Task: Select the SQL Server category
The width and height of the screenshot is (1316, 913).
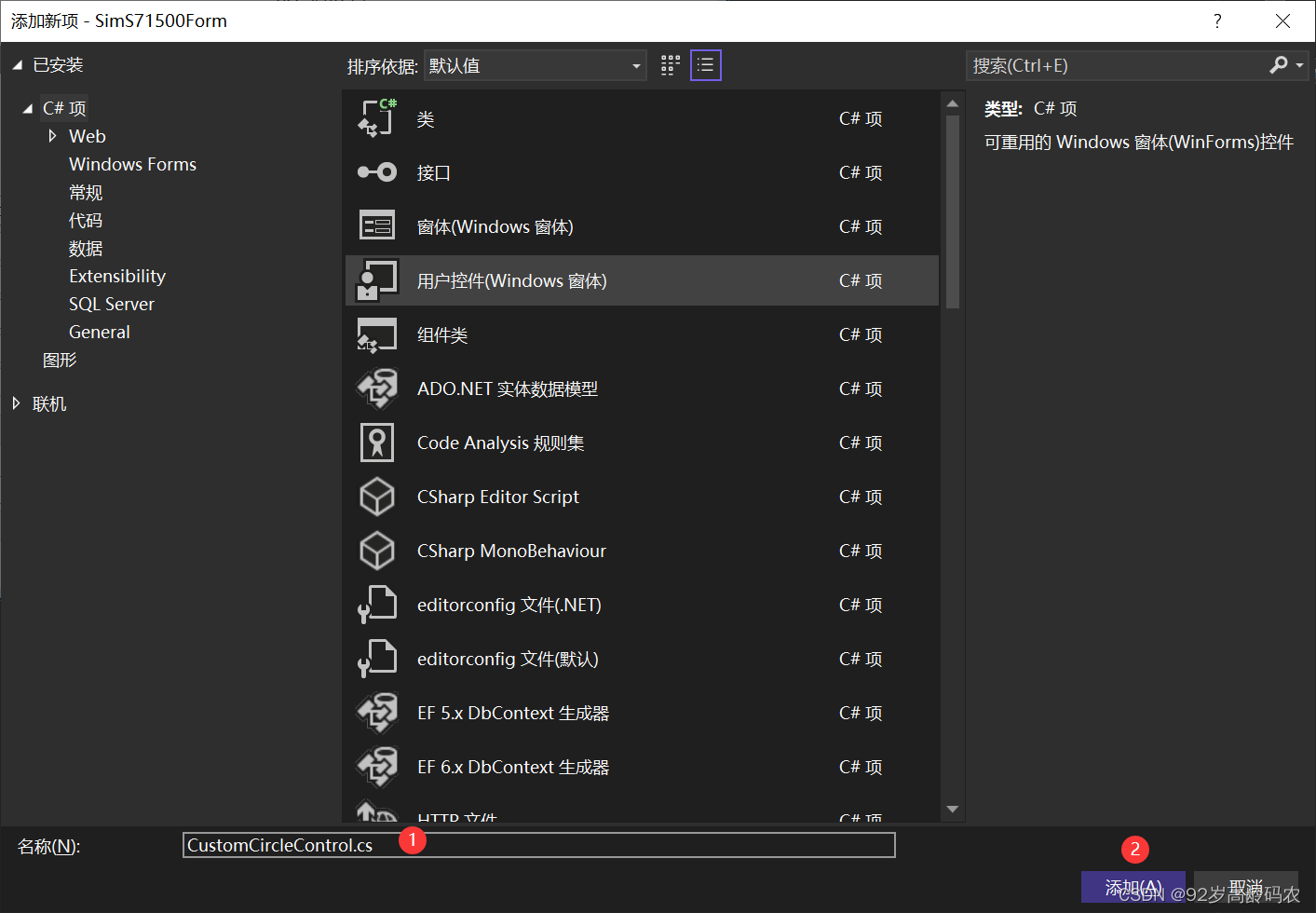Action: click(112, 304)
